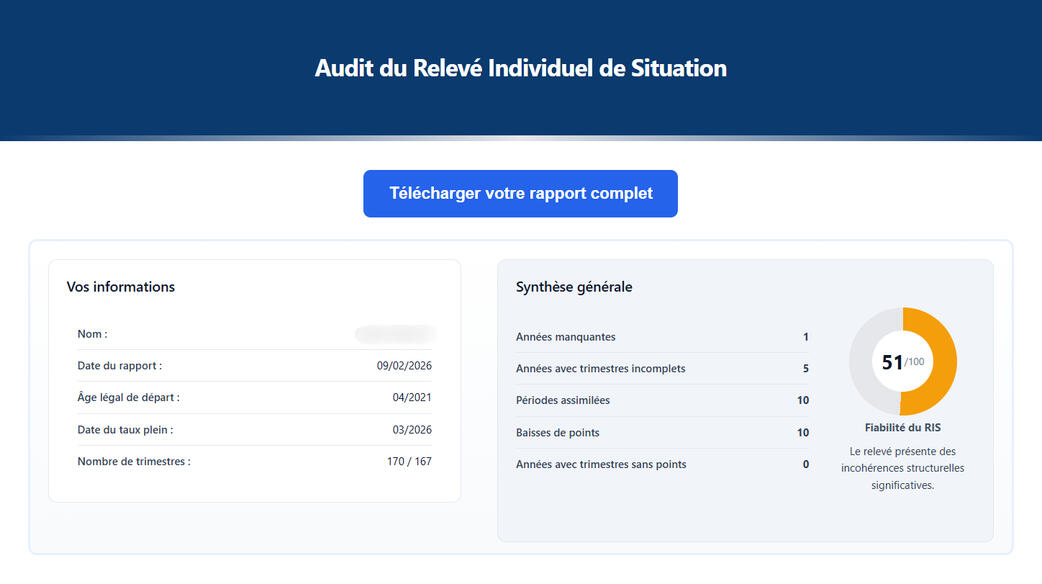Click the structural inconsistencies description text
This screenshot has height=584, width=1042.
pos(902,468)
